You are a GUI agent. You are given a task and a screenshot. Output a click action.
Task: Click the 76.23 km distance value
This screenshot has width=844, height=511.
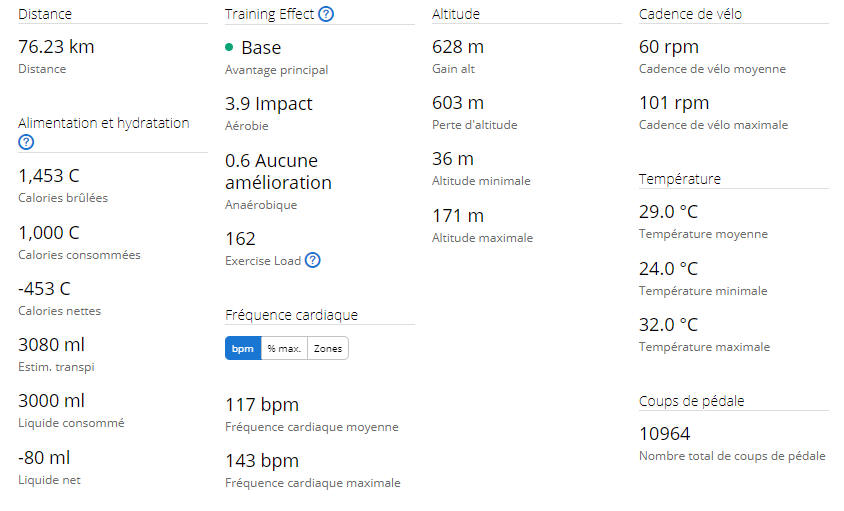click(56, 47)
